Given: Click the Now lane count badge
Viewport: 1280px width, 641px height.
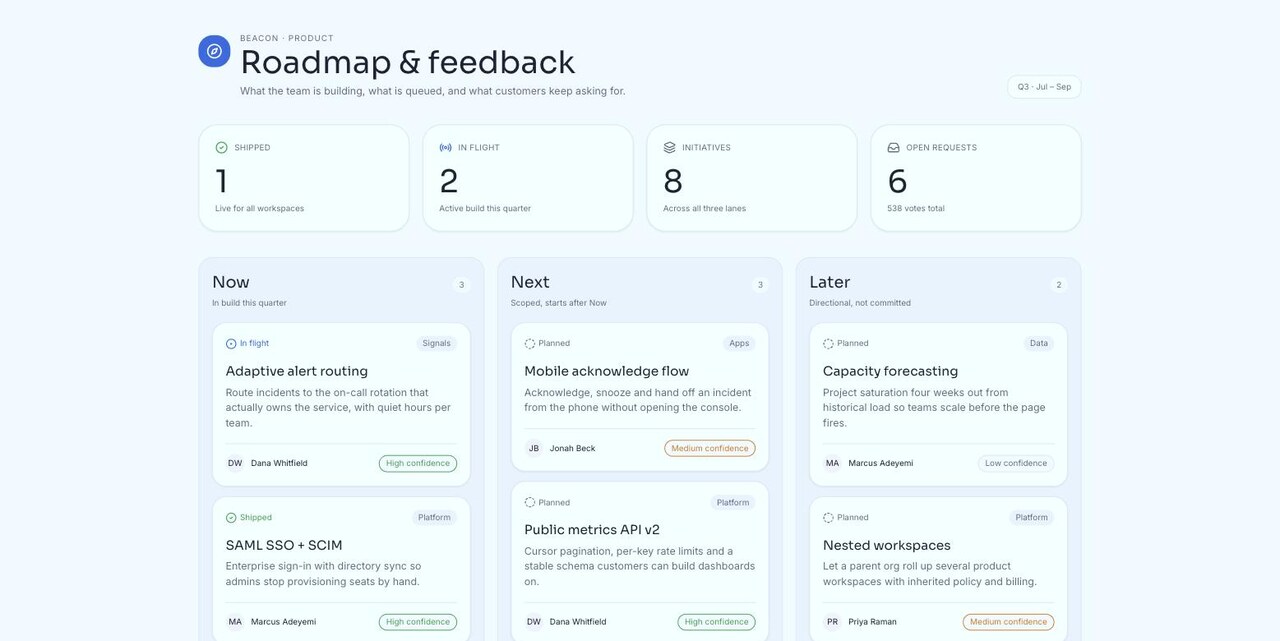Looking at the screenshot, I should coord(461,285).
